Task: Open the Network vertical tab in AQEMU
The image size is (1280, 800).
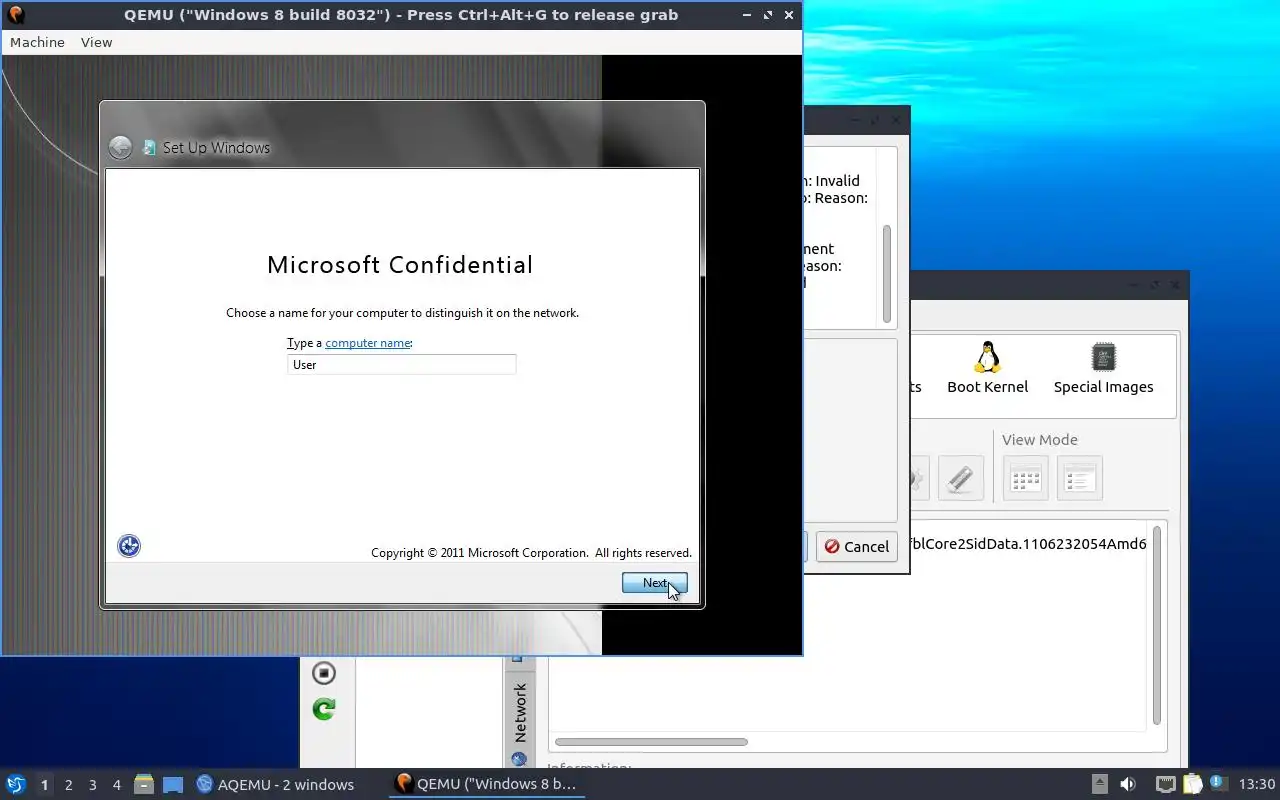Action: (519, 712)
